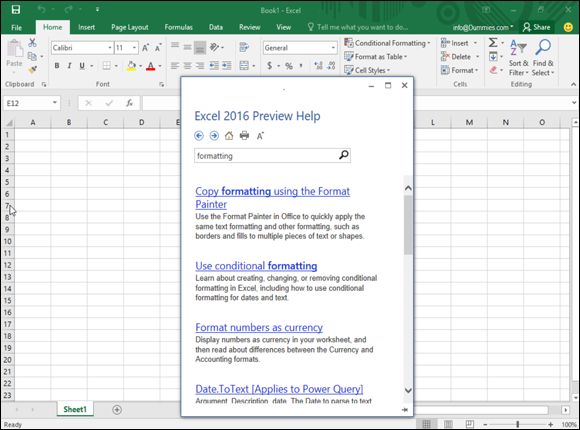Viewport: 580px width, 430px height.
Task: Send feedback via smiley face icon
Action: coord(568,27)
